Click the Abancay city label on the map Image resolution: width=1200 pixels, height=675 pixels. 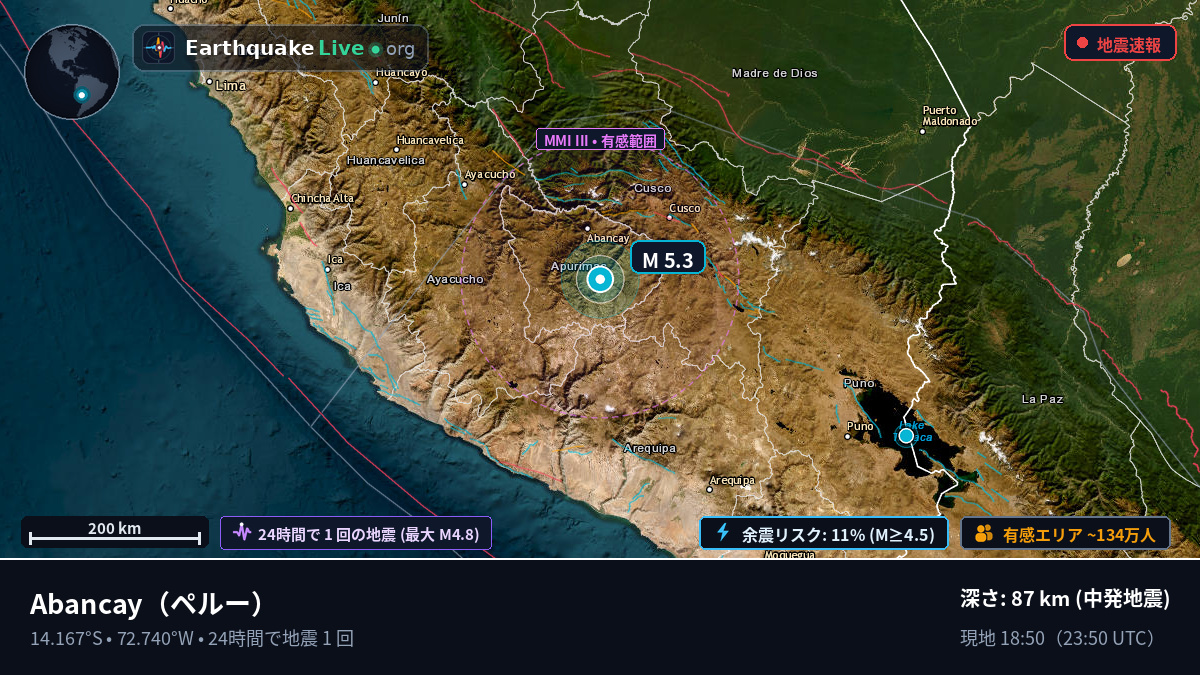click(607, 238)
